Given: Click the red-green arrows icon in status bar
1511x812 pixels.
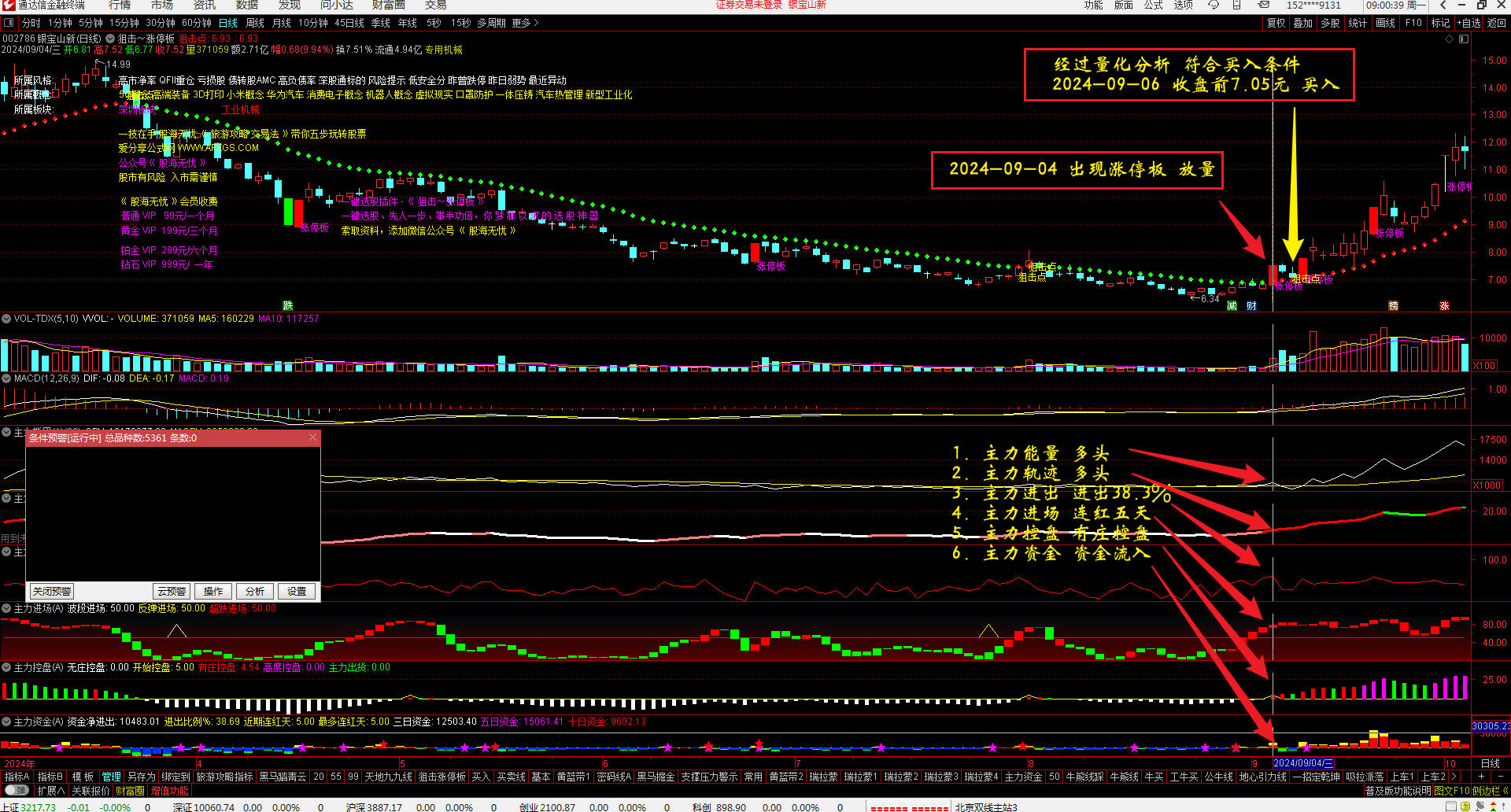Looking at the screenshot, I should [x=1493, y=806].
